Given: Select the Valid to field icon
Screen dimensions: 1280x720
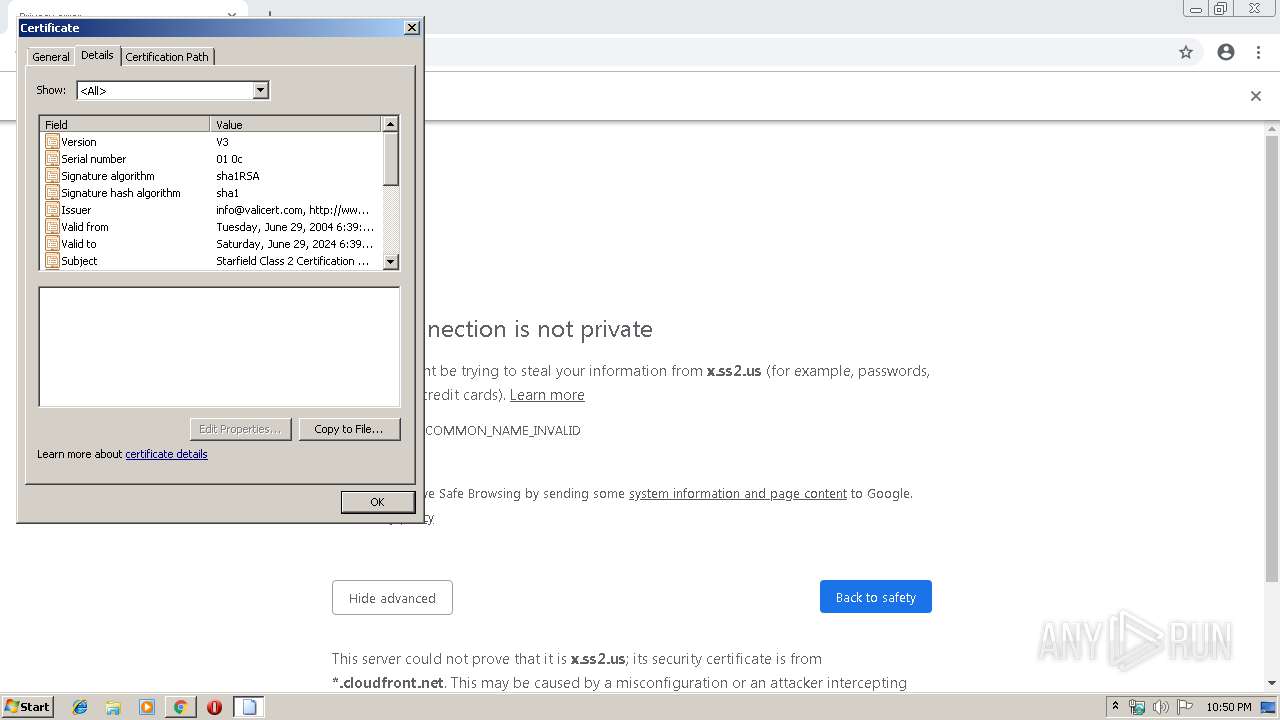Looking at the screenshot, I should click(x=52, y=244).
